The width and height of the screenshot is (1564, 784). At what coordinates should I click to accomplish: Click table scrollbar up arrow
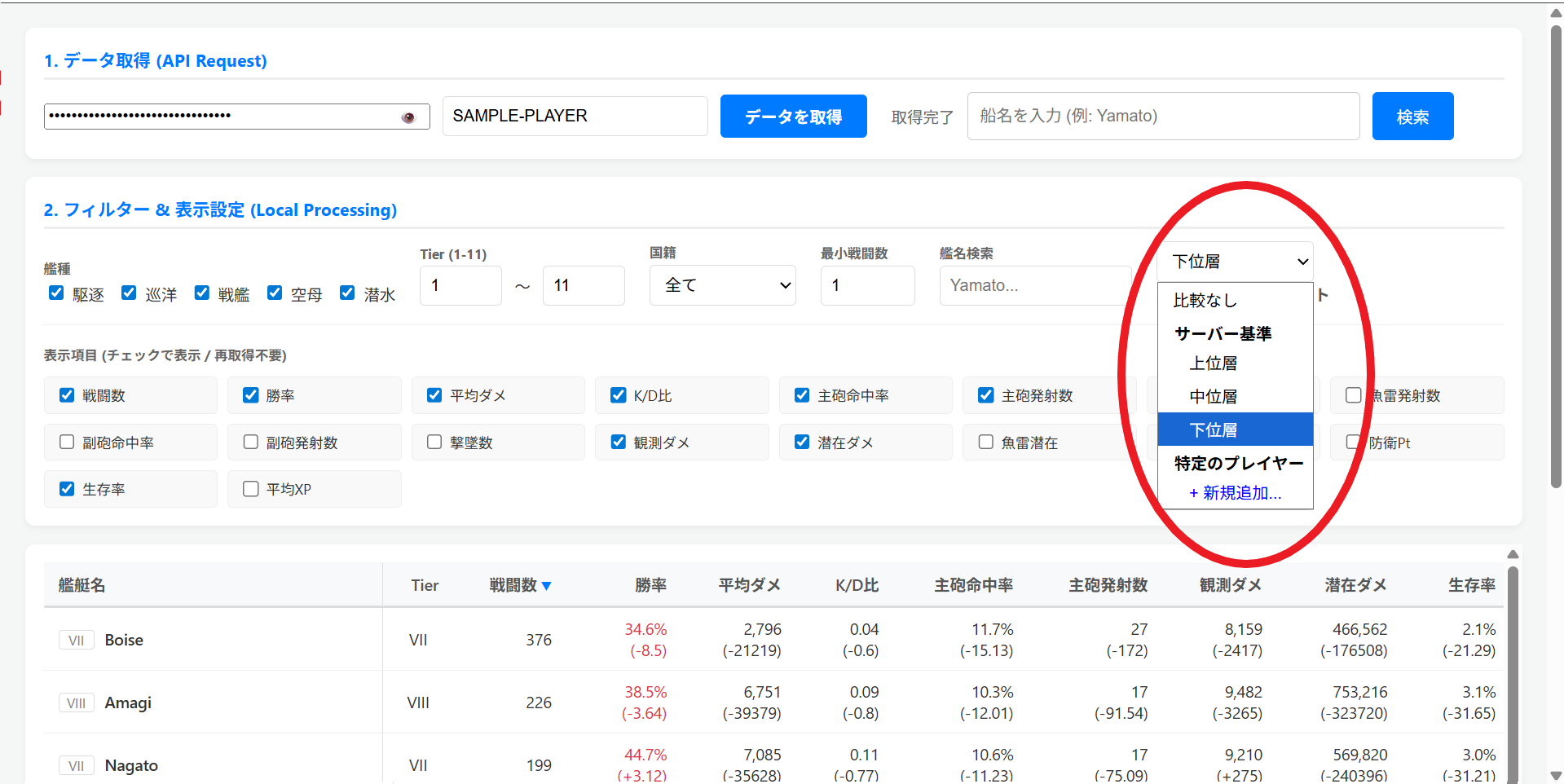[x=1513, y=554]
